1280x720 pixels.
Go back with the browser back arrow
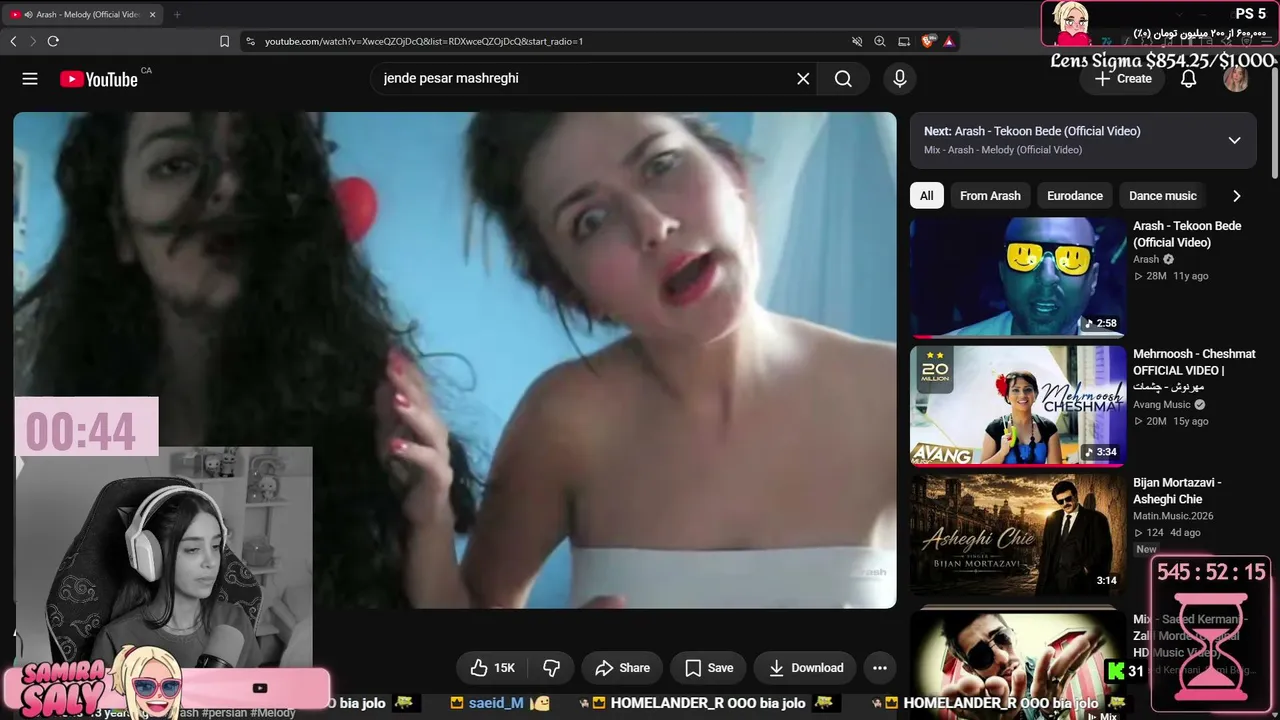click(13, 41)
